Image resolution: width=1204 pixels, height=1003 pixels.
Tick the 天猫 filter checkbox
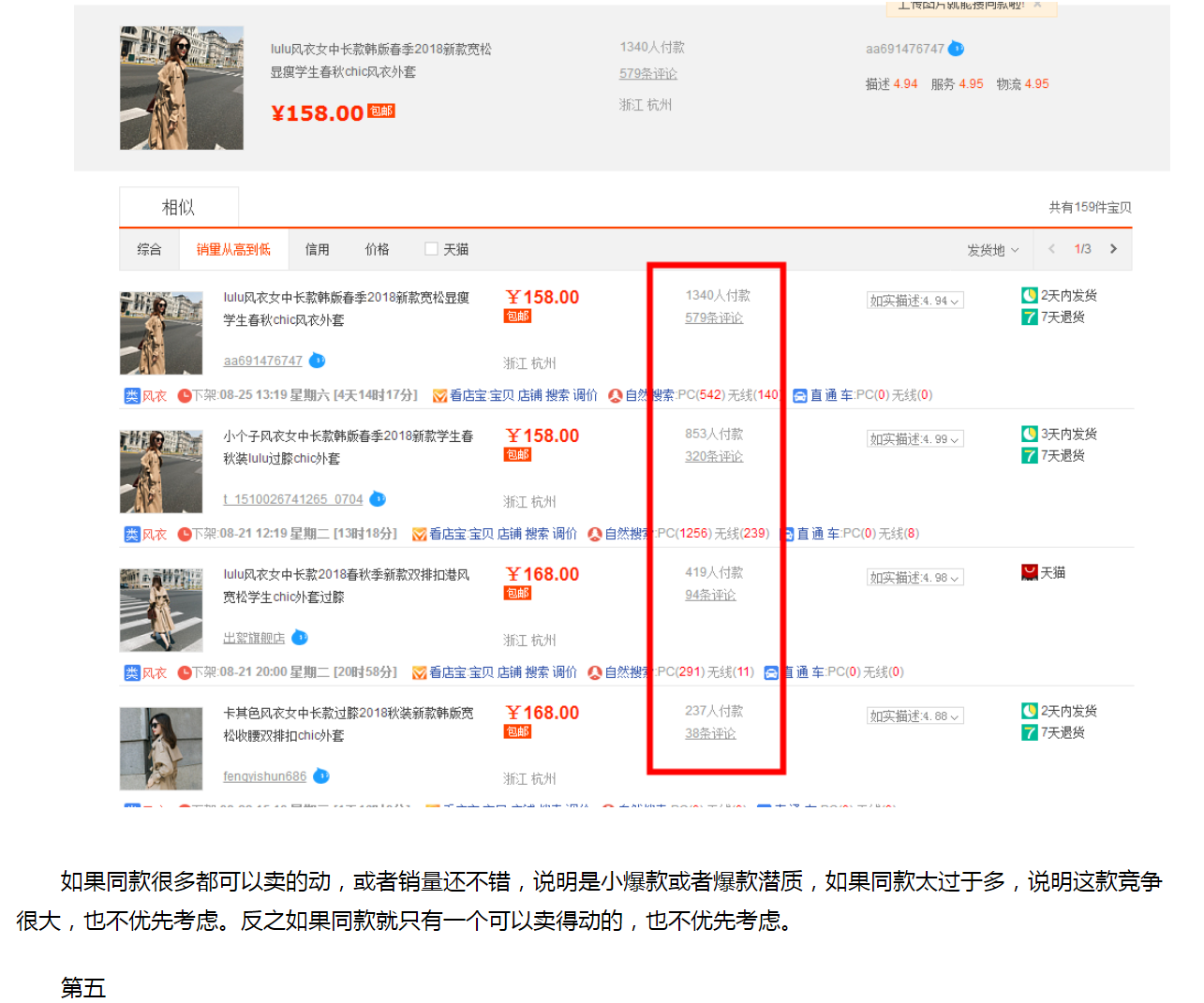coord(431,249)
